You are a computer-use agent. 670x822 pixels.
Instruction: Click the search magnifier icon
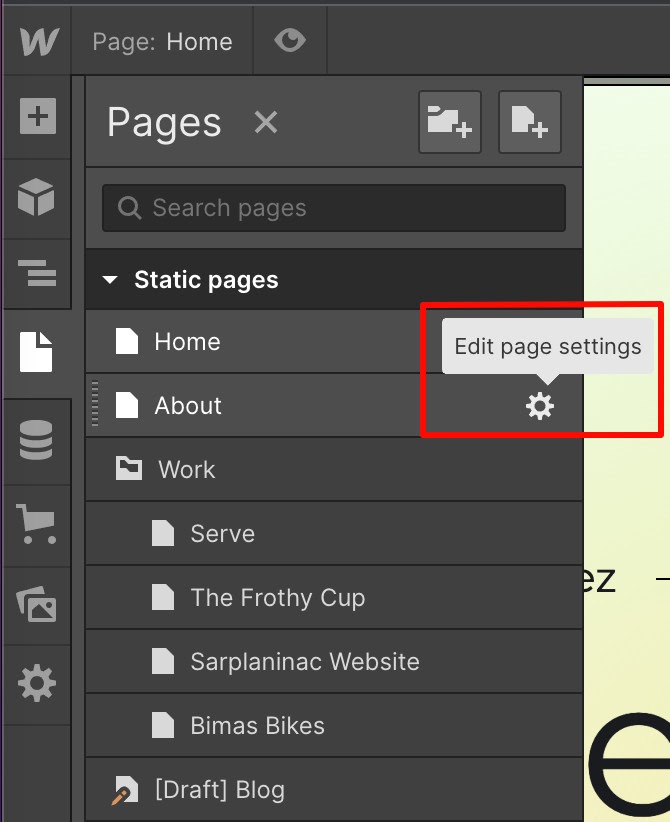[x=129, y=208]
